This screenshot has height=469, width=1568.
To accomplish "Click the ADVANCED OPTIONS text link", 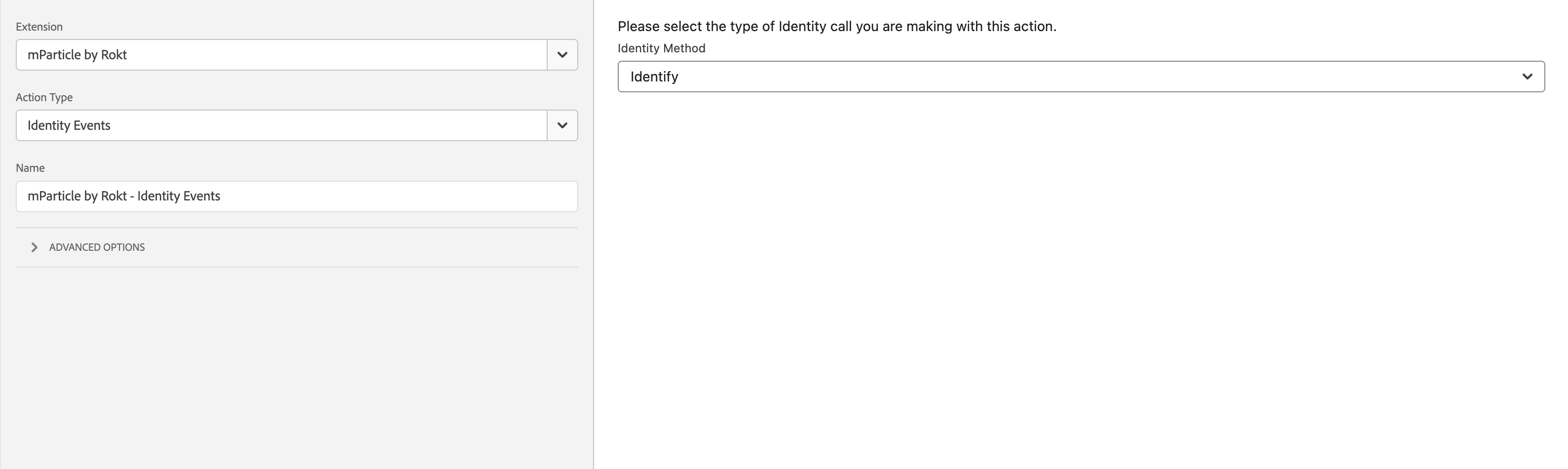I will click(x=96, y=247).
